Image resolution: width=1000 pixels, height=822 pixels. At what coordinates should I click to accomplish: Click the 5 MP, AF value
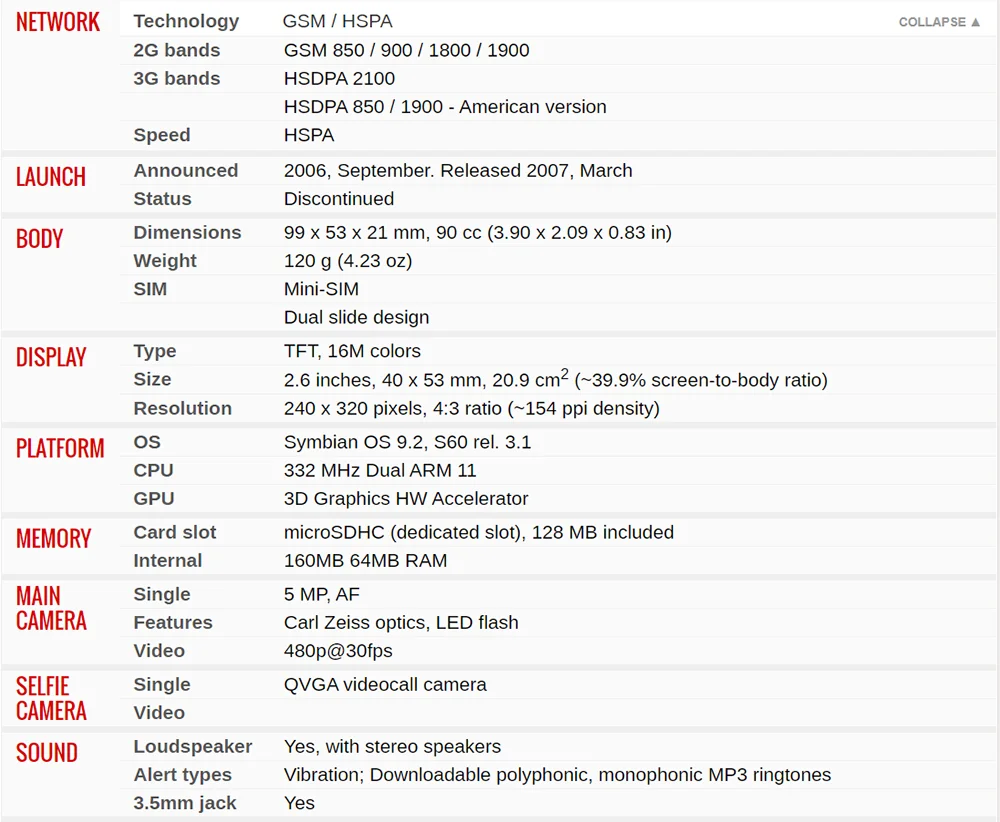[321, 594]
